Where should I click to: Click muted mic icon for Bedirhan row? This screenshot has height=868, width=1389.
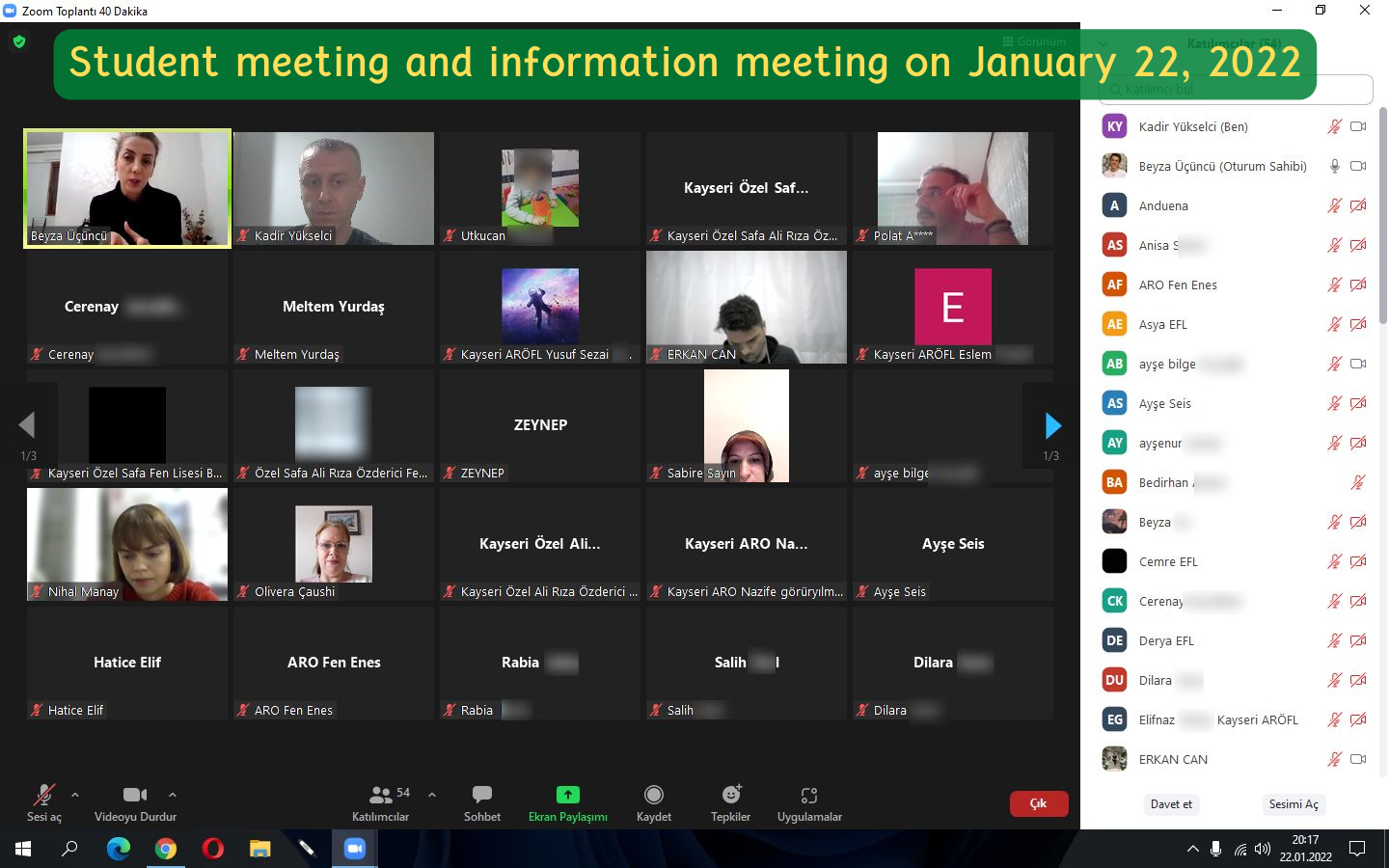(1358, 482)
